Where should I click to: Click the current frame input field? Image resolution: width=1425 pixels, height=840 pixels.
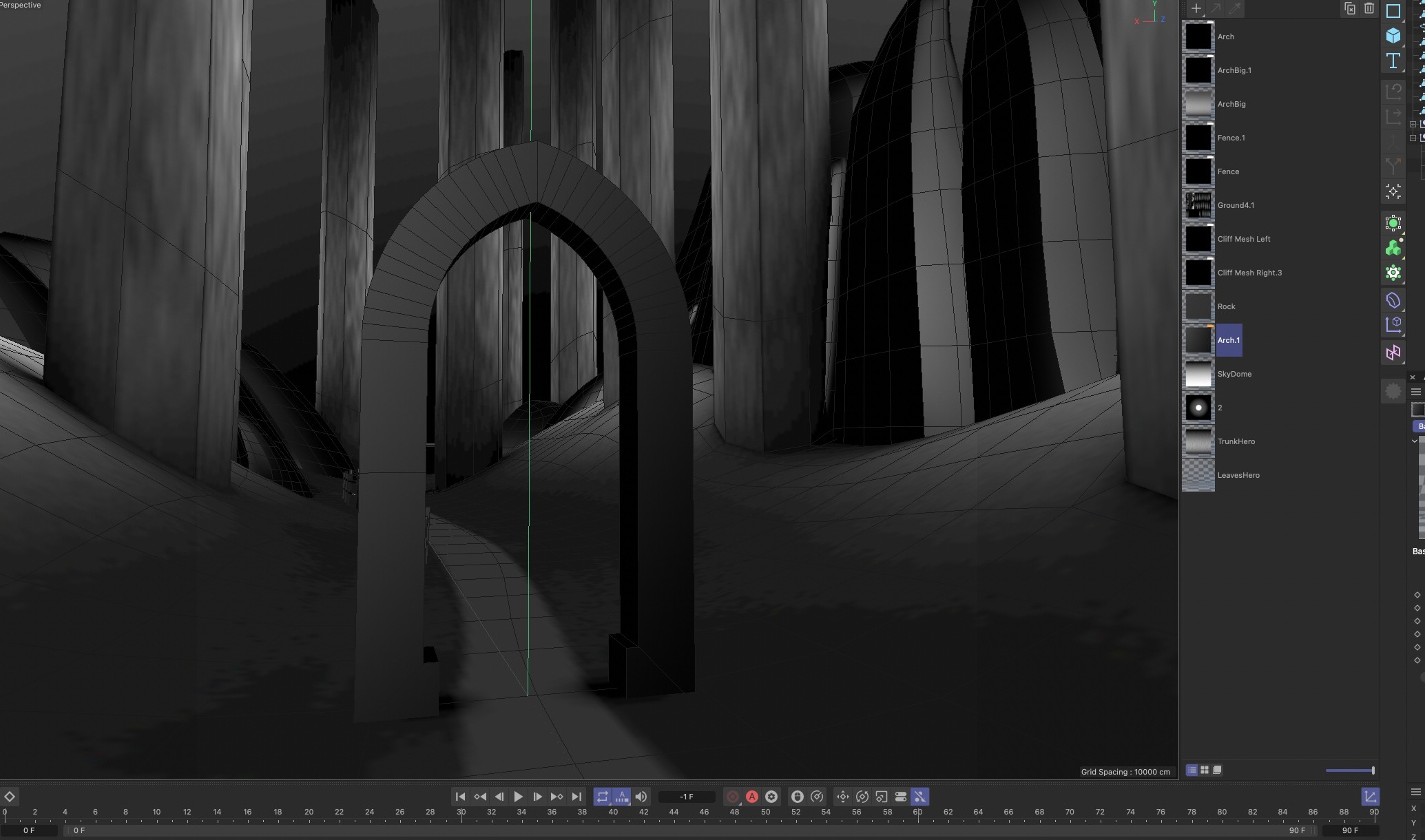(687, 797)
